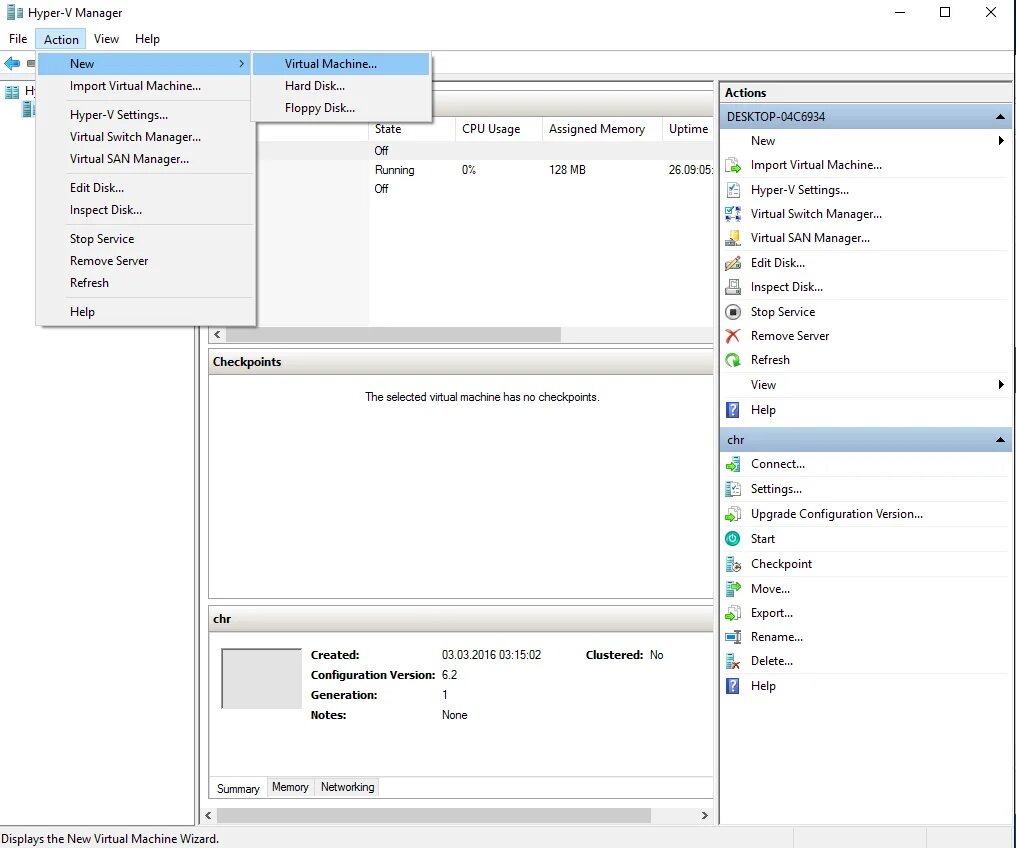
Task: Click Stop Service icon in Actions pane
Action: (733, 312)
